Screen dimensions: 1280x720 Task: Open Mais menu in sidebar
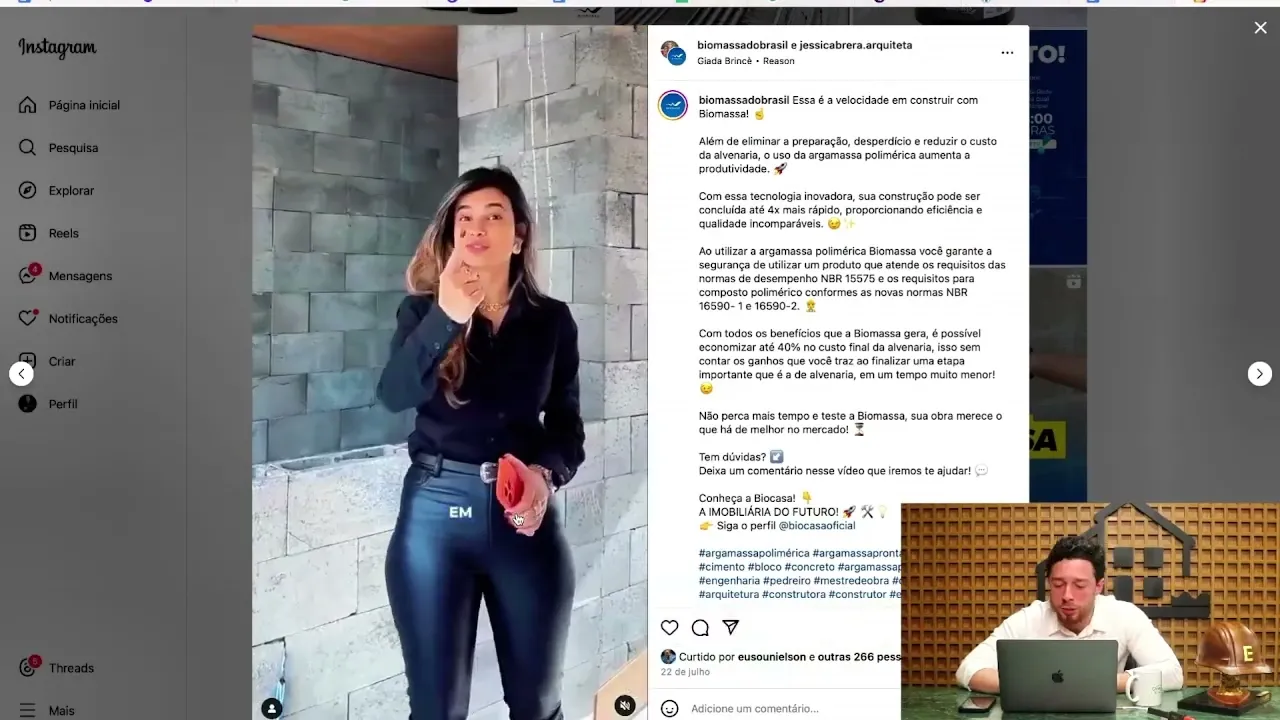[x=48, y=710]
